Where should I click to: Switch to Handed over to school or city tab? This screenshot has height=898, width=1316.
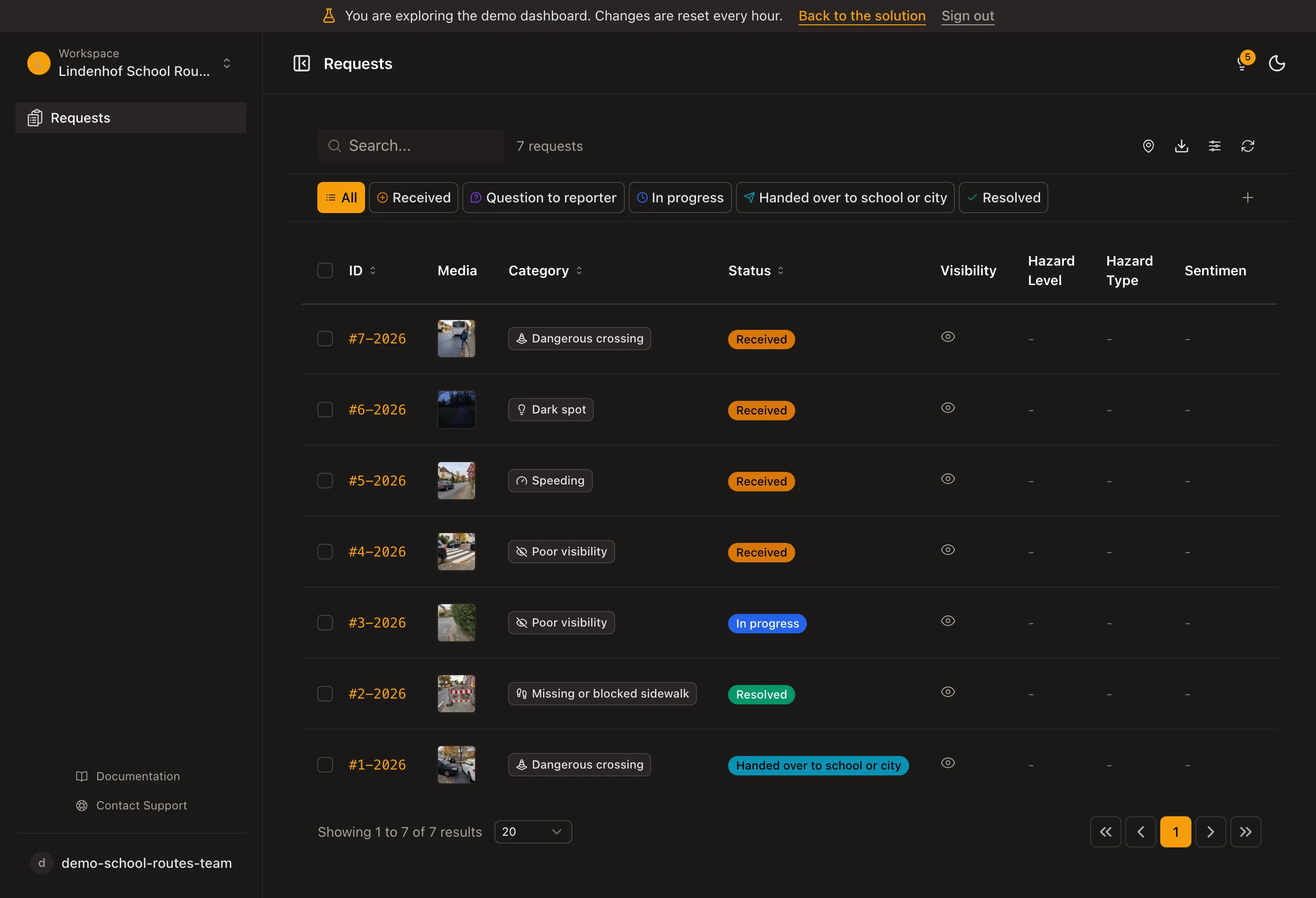coord(845,198)
